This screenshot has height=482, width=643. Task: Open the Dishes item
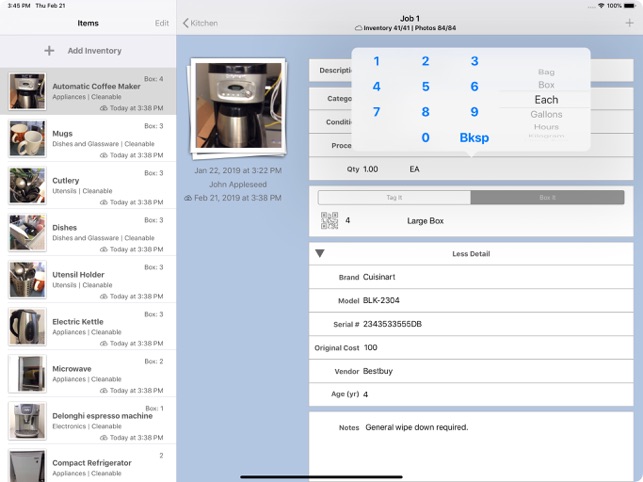coord(88,233)
